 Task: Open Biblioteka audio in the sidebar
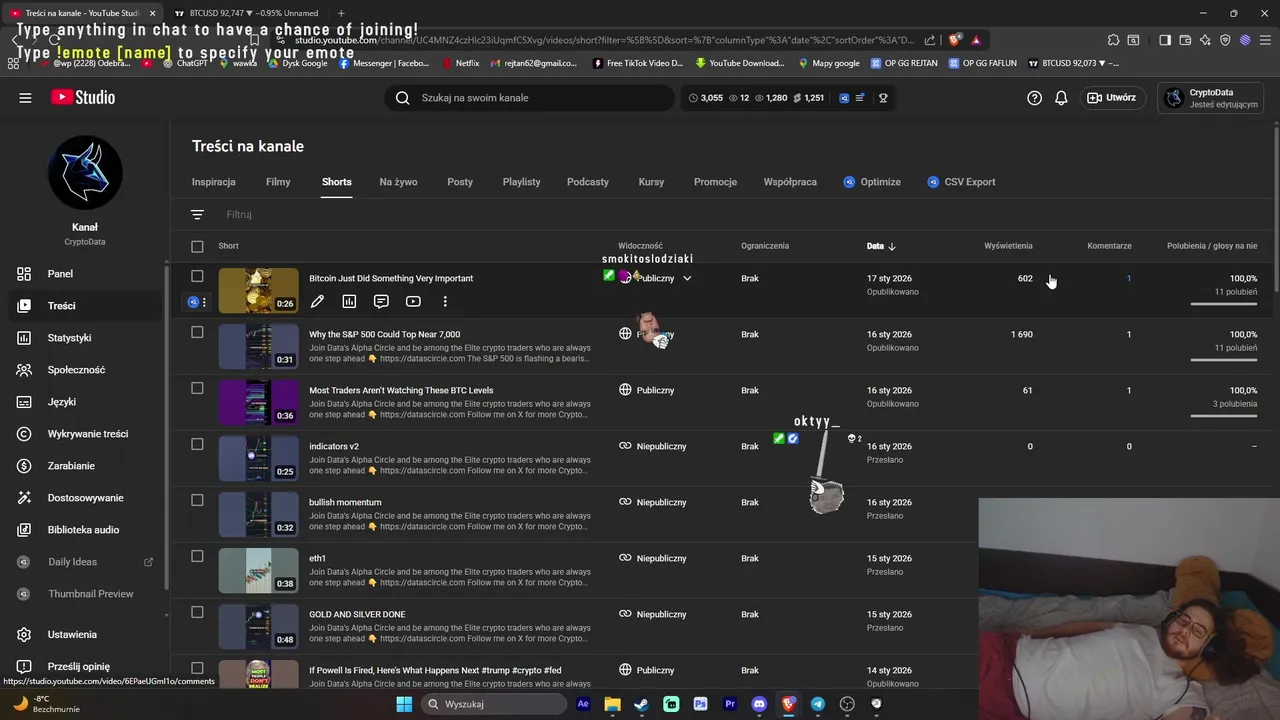tap(84, 530)
